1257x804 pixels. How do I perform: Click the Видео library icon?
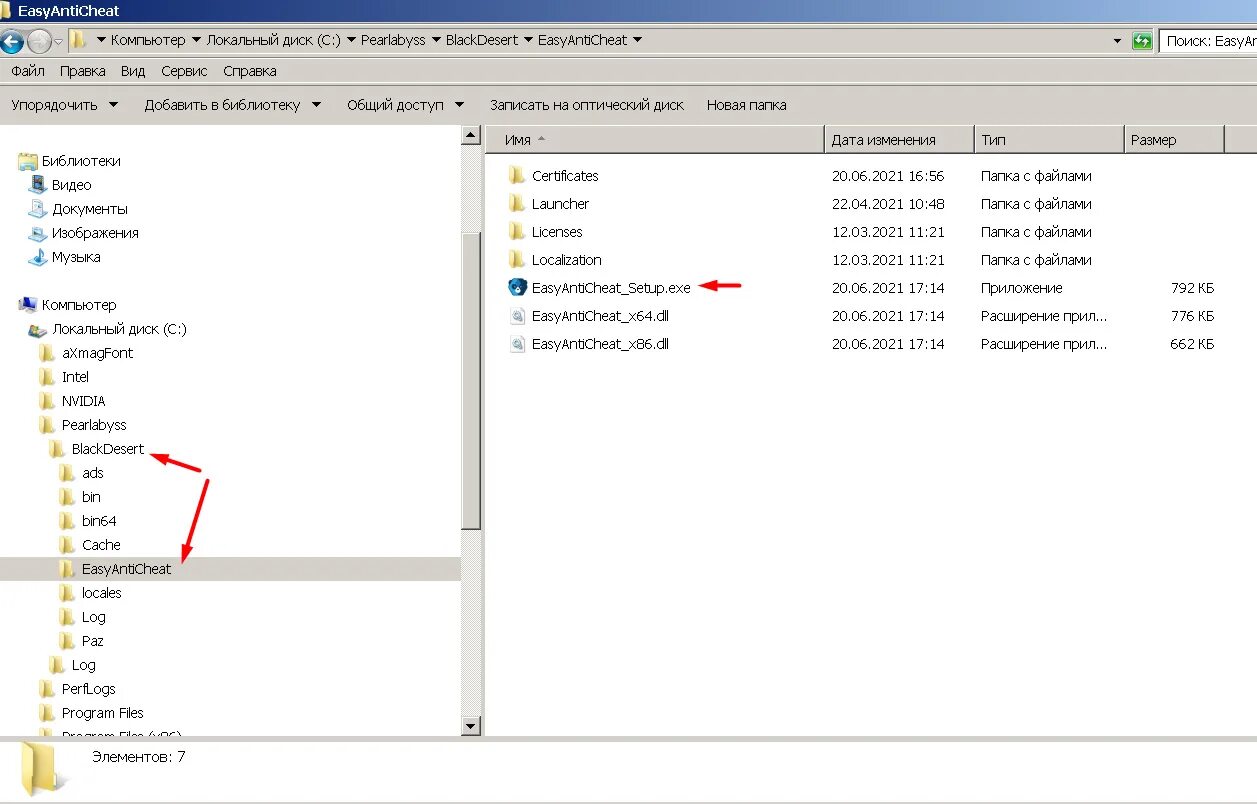(38, 185)
